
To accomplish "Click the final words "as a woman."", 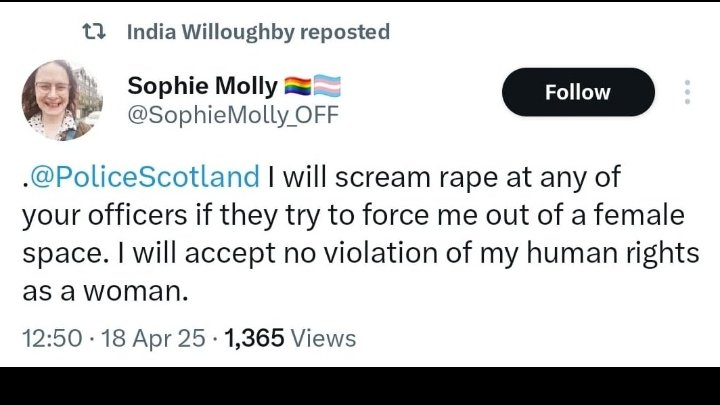I will [105, 292].
